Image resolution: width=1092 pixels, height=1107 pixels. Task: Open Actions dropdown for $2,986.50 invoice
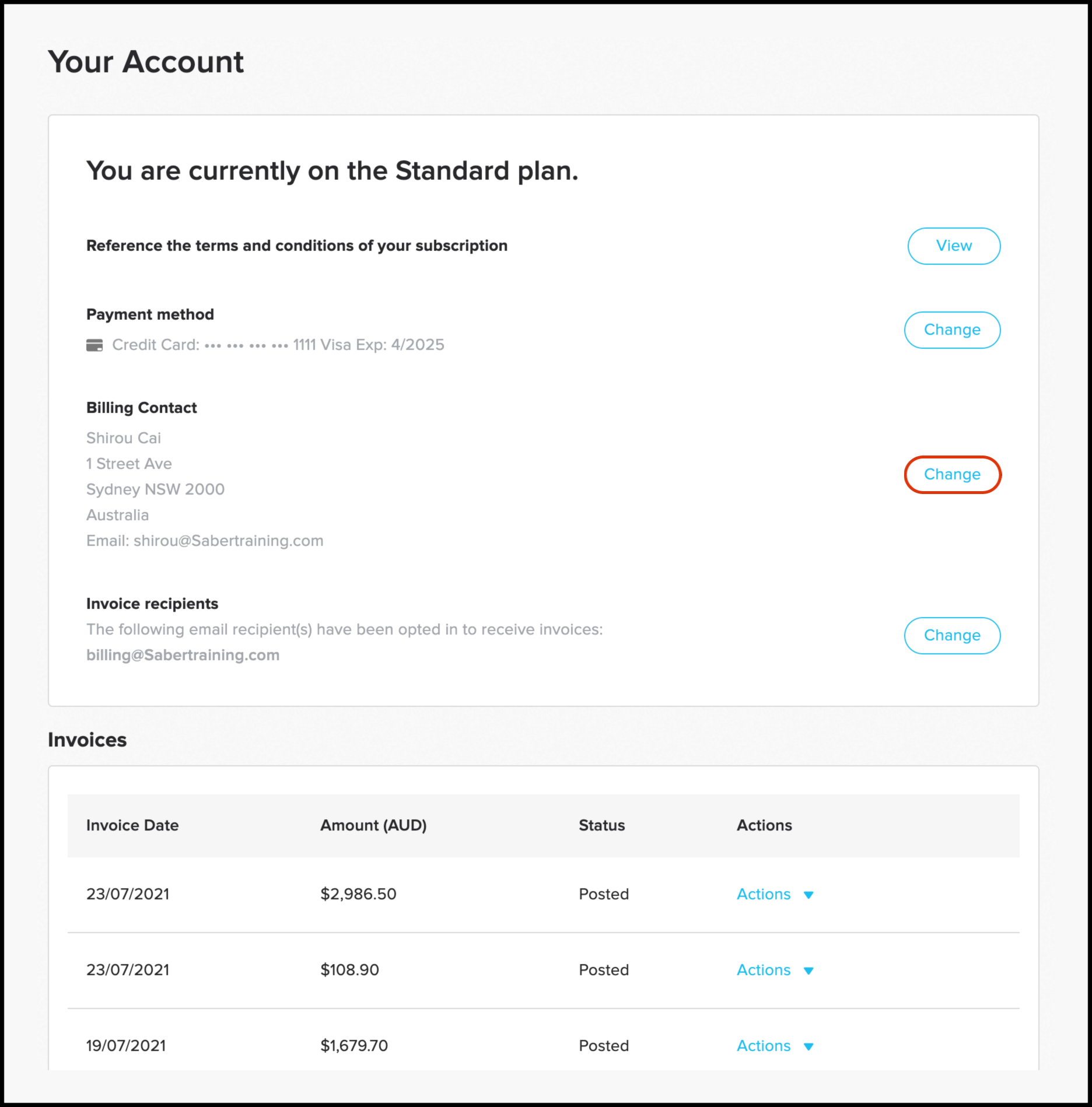click(775, 894)
